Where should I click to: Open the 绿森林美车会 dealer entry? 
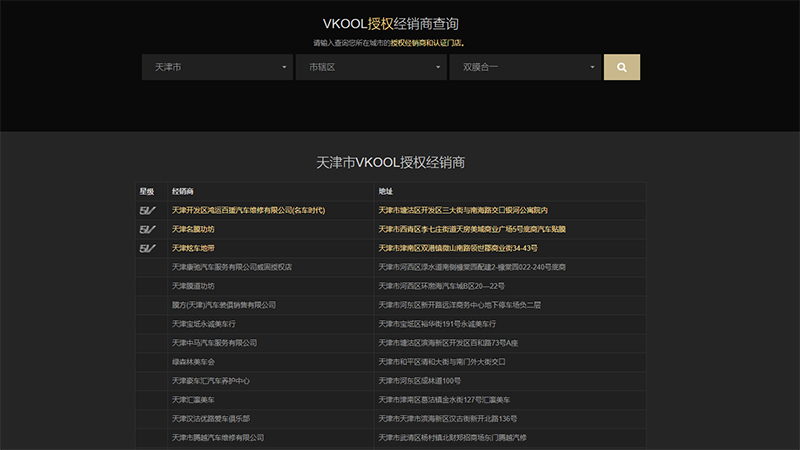coord(193,362)
